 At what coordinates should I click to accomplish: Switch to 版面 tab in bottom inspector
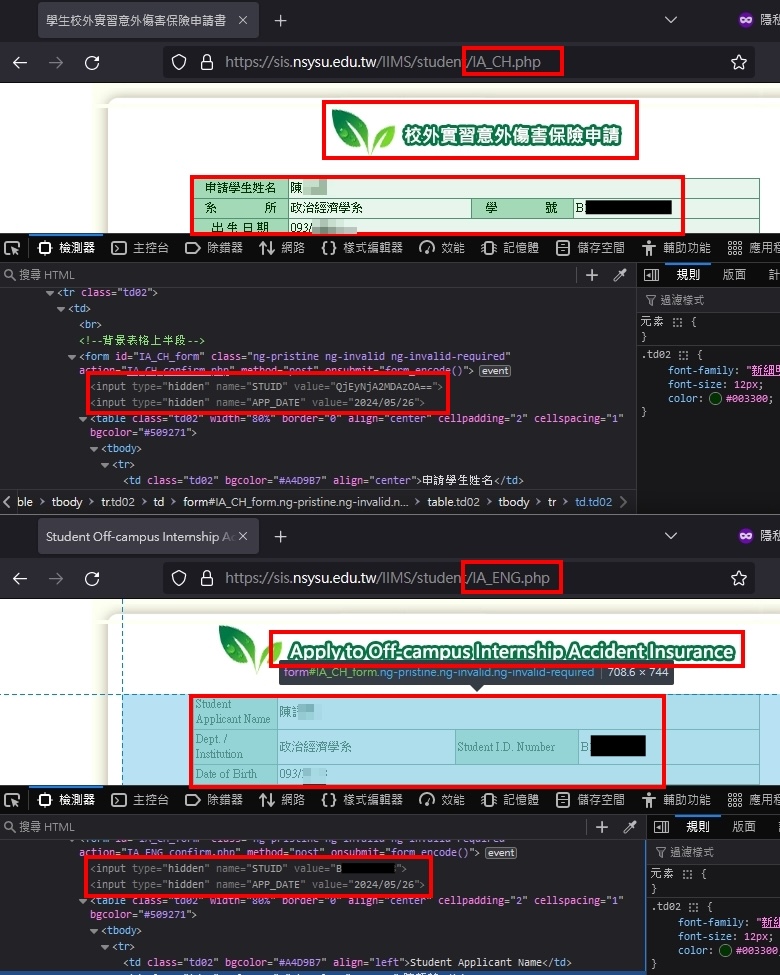744,827
